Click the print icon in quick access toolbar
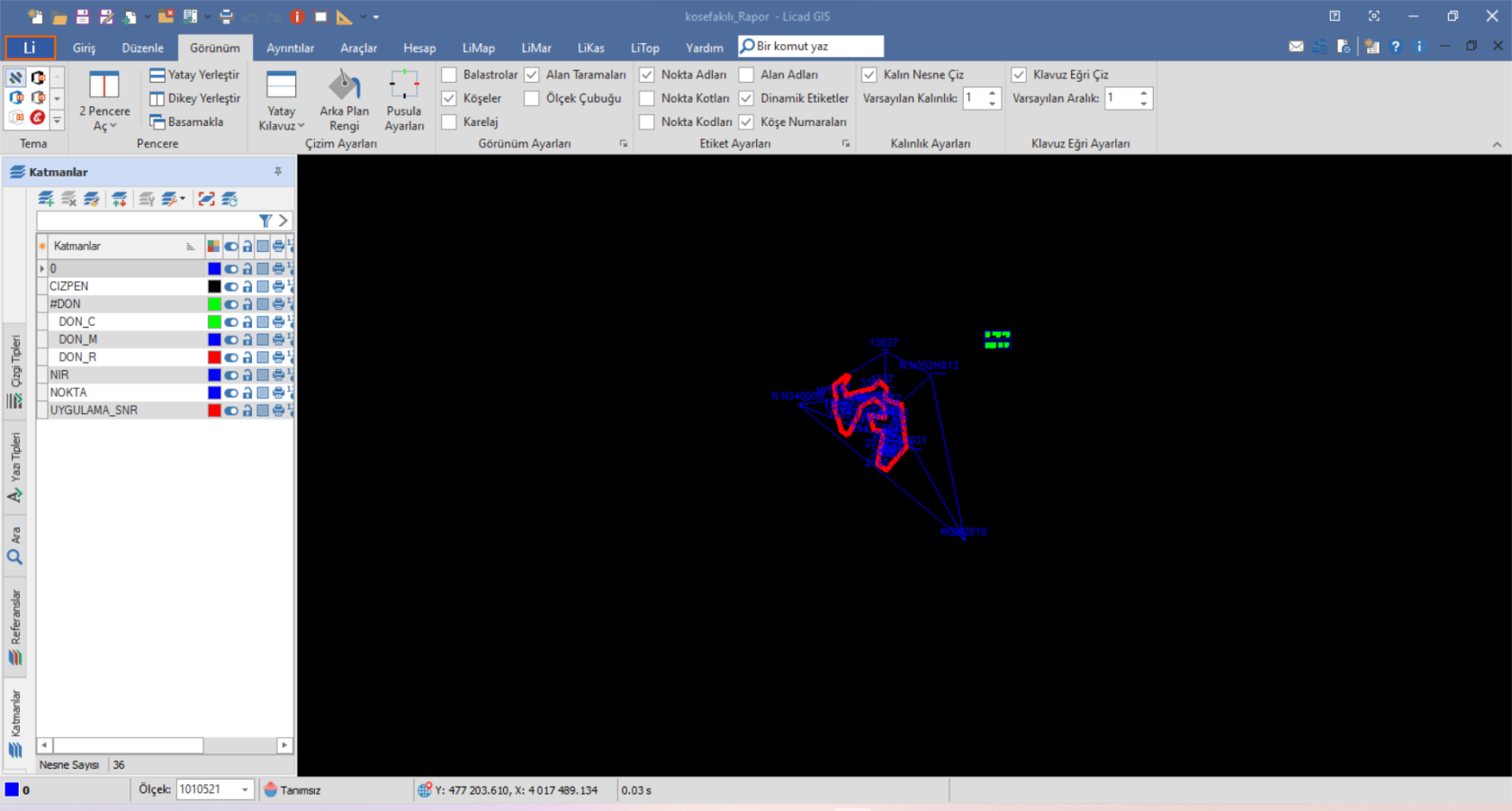 tap(226, 16)
